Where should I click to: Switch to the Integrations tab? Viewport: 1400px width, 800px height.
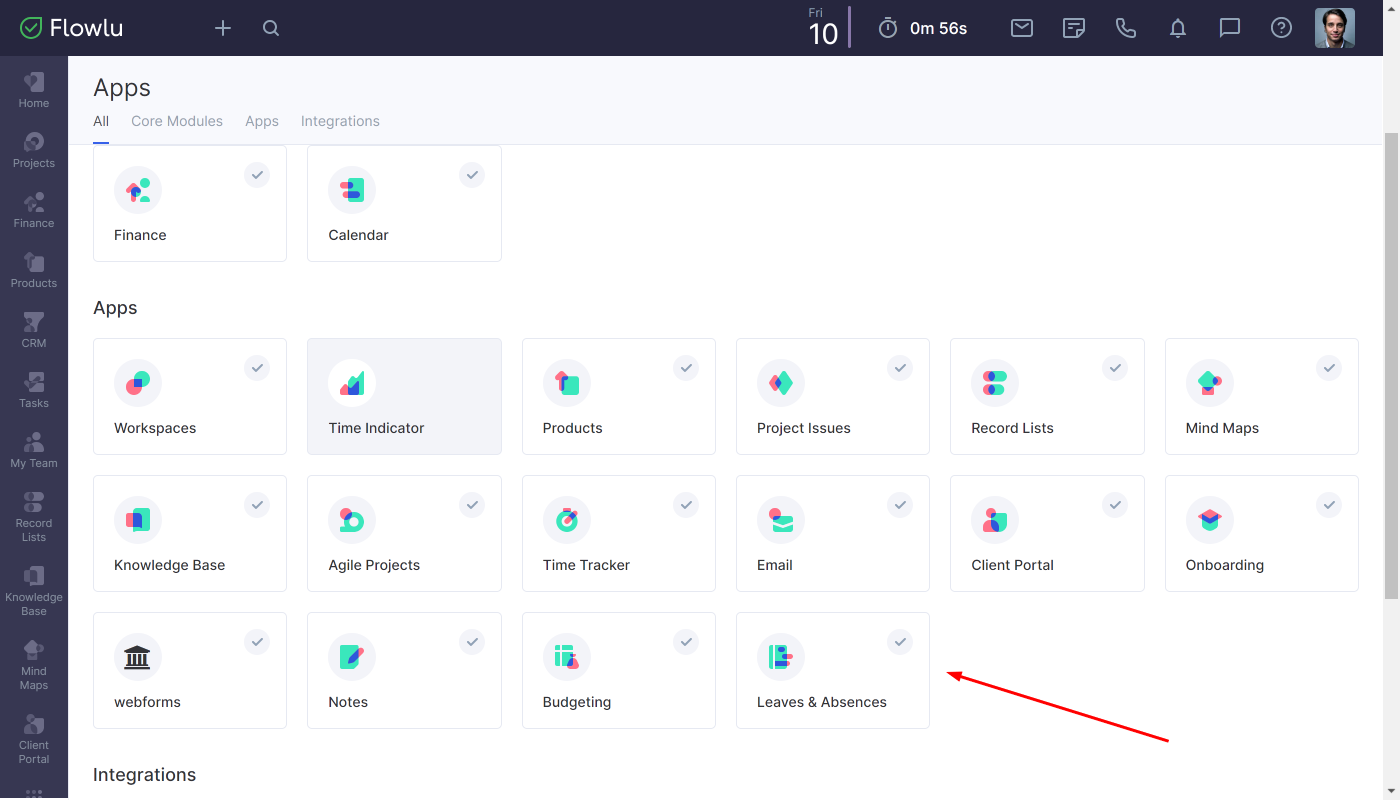340,121
